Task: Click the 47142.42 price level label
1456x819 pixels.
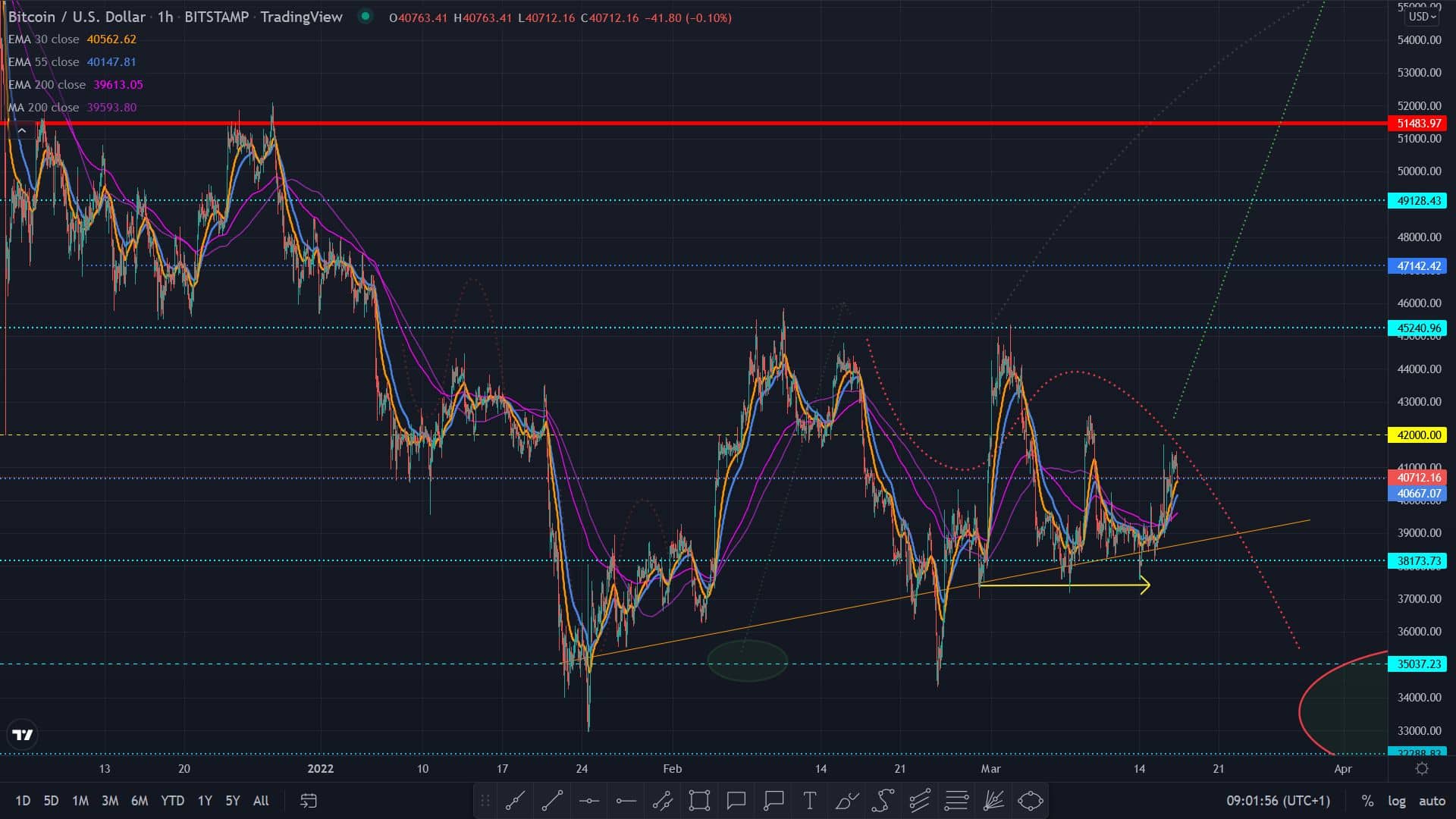Action: coord(1417,266)
